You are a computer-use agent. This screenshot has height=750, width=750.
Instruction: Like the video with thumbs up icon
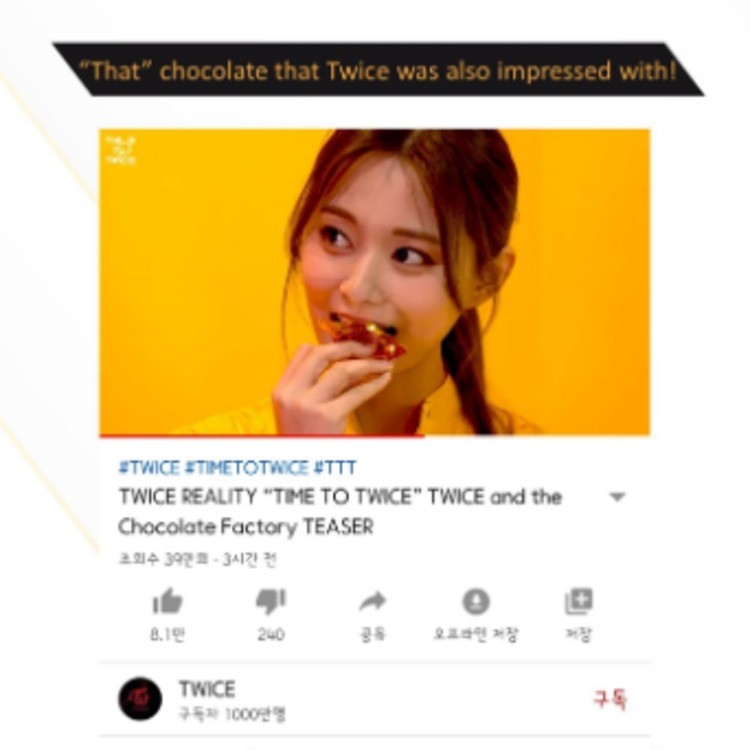tap(167, 601)
